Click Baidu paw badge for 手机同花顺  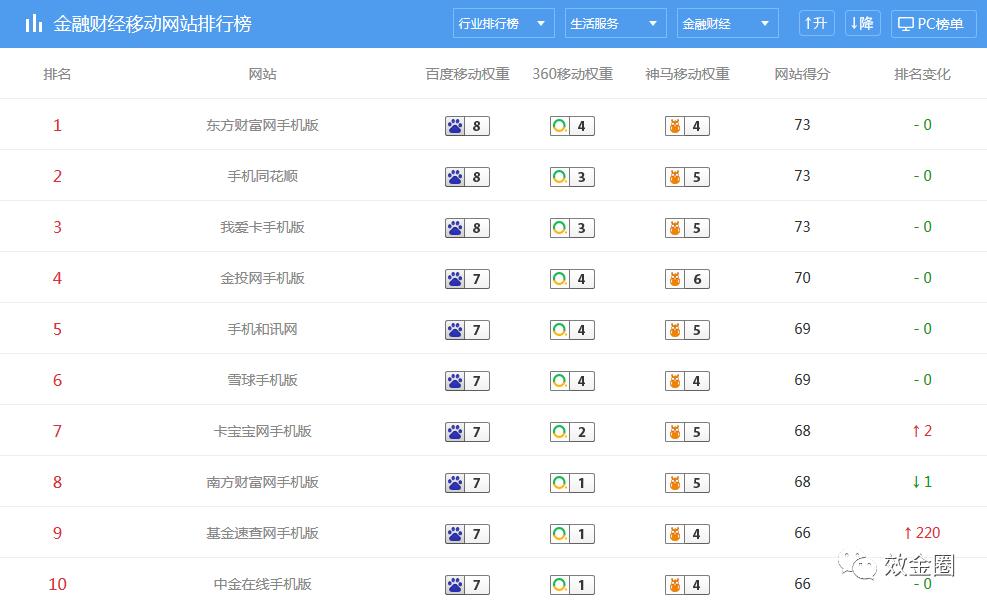pos(467,177)
